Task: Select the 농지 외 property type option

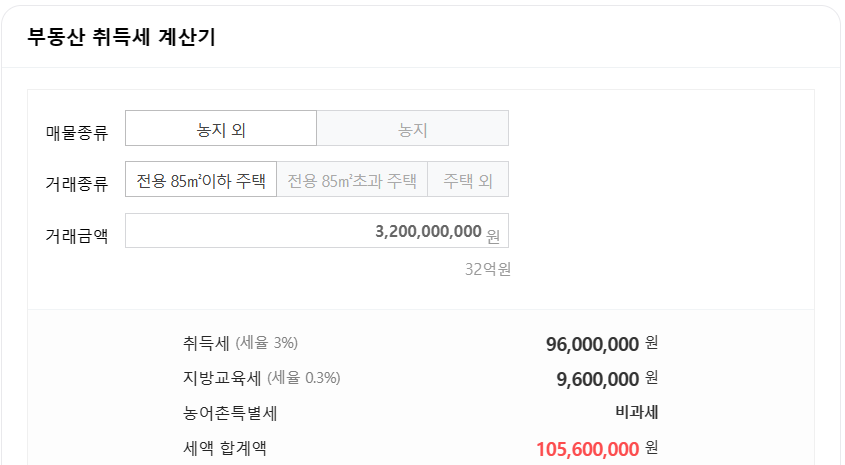Action: tap(221, 128)
